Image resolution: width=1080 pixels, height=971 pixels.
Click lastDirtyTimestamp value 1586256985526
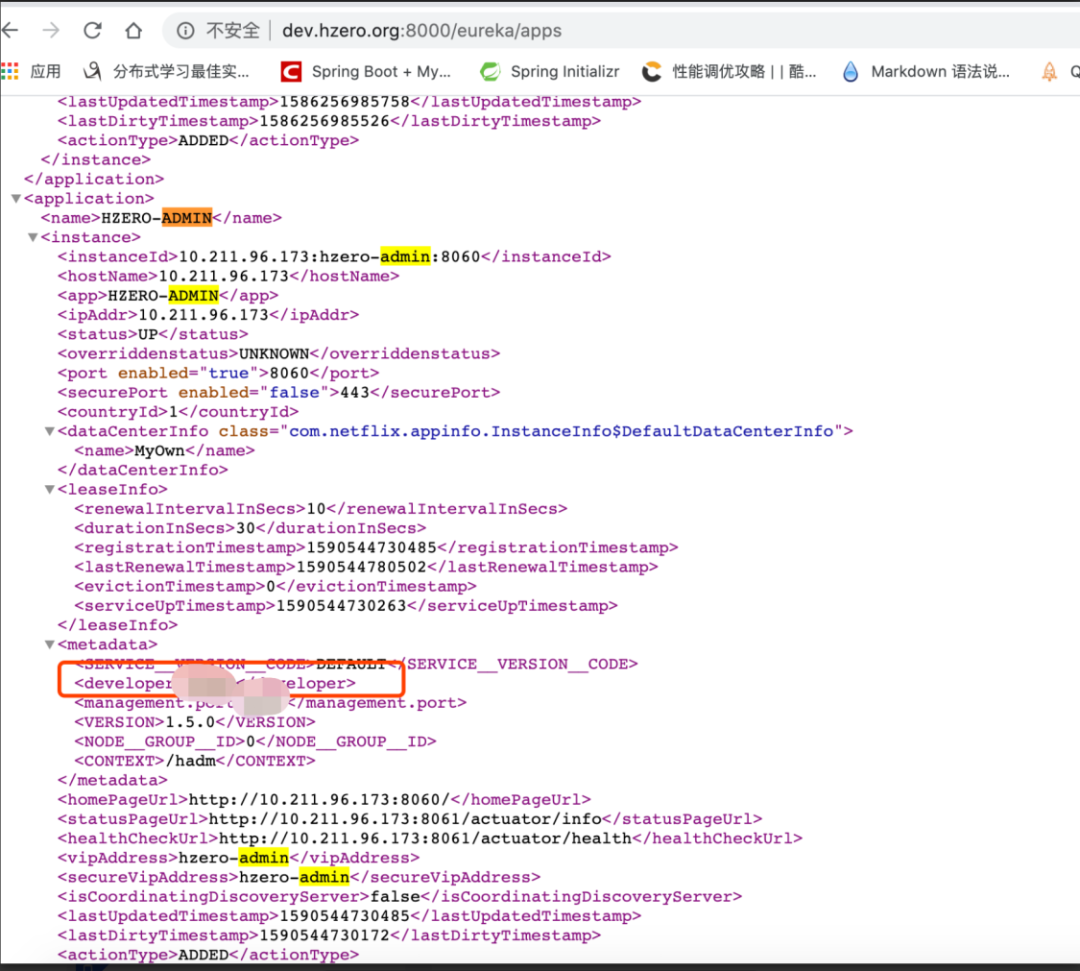click(x=324, y=121)
